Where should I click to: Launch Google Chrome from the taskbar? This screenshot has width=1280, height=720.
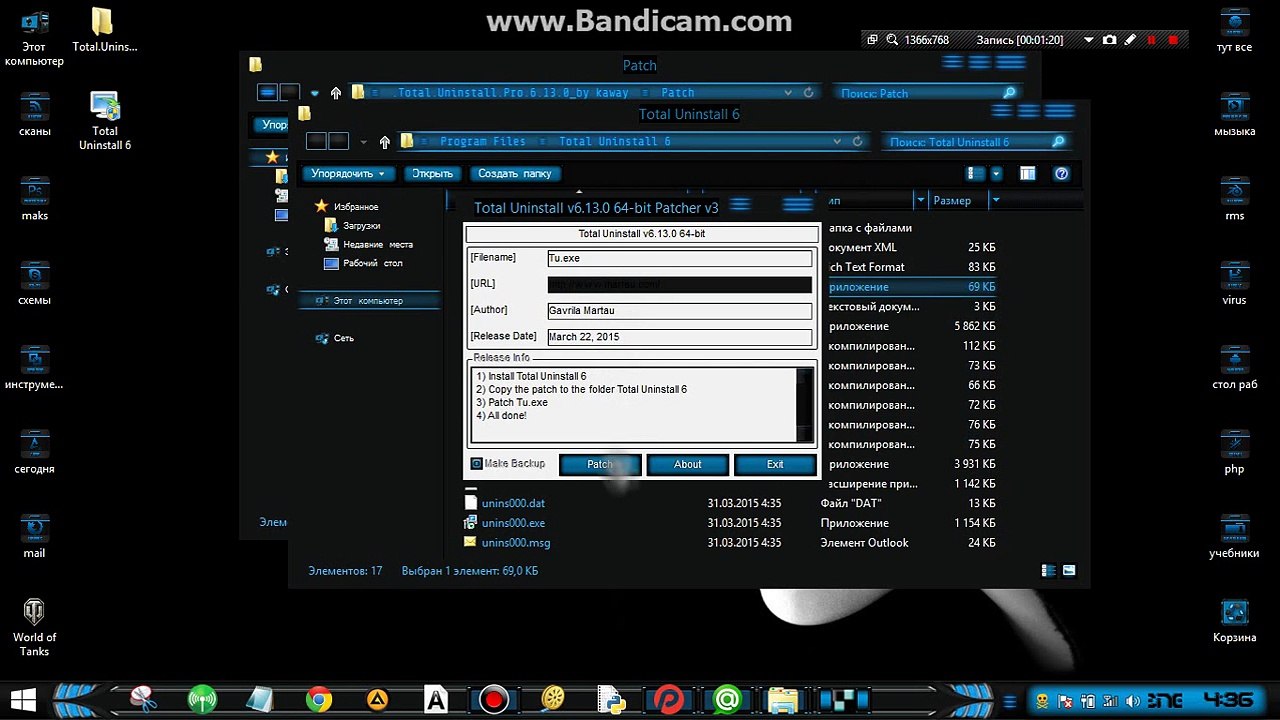point(319,699)
